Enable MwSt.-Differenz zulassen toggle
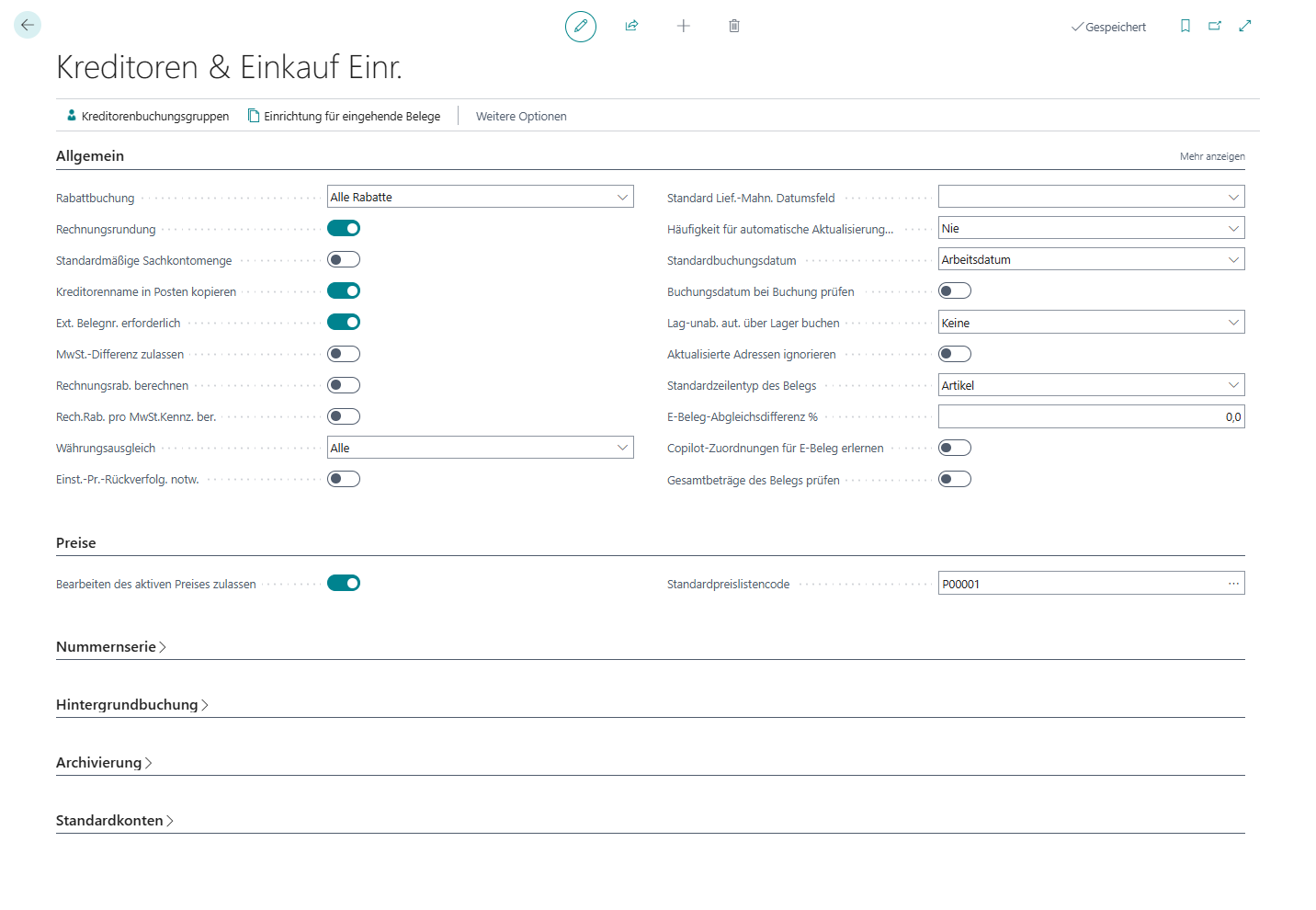Viewport: 1316px width, 910px height. (x=344, y=354)
